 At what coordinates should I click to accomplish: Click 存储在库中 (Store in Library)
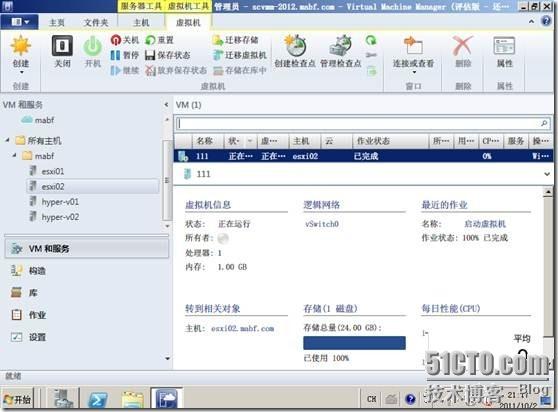click(239, 70)
